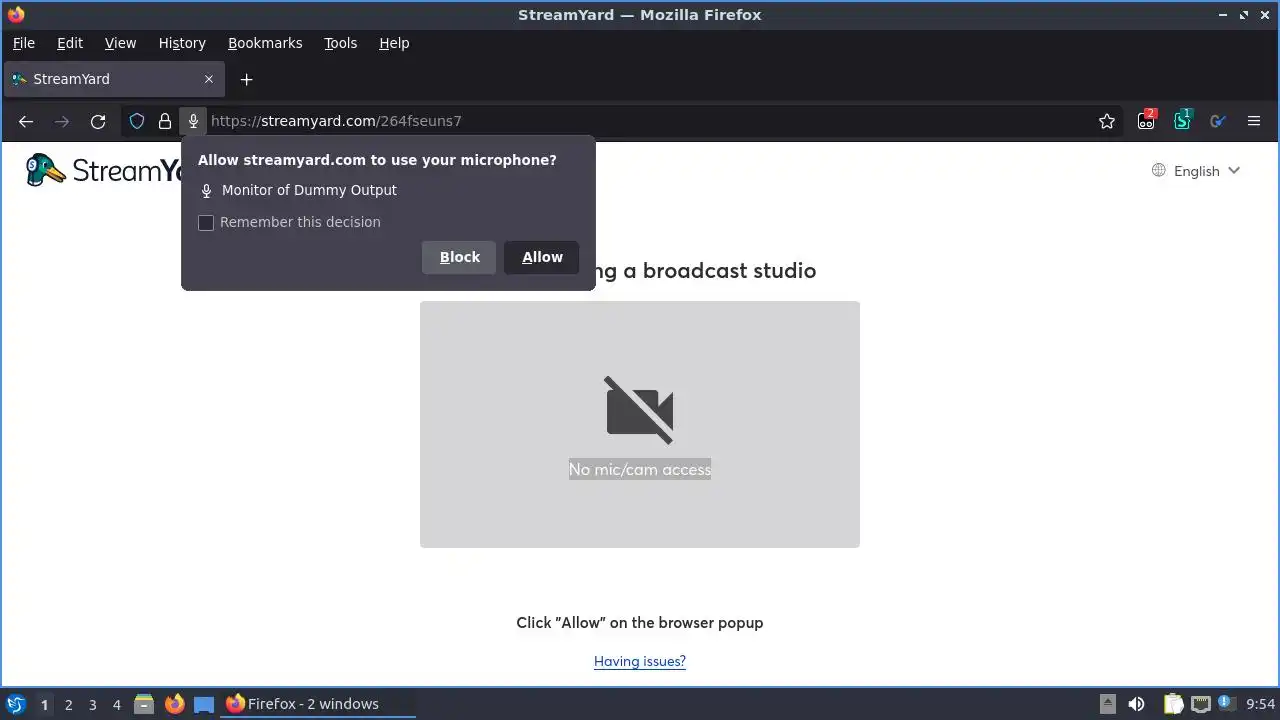Click the taskbar clock showing 9:54
1280x720 pixels.
[1261, 704]
